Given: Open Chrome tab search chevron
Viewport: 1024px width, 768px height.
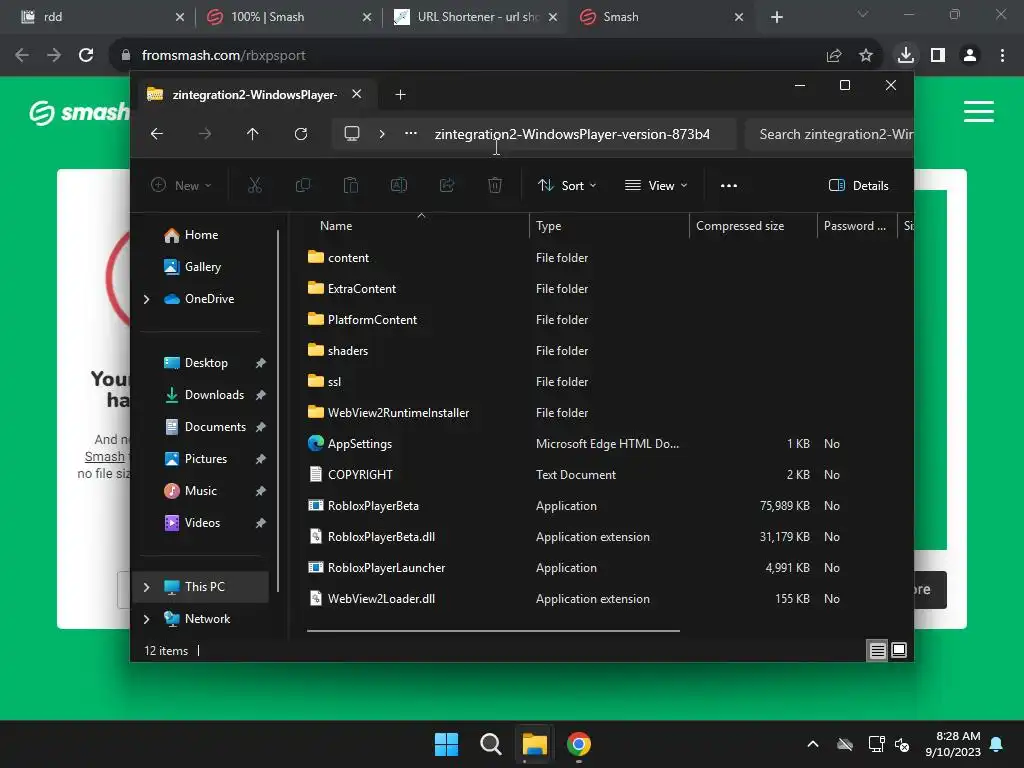Looking at the screenshot, I should point(863,14).
